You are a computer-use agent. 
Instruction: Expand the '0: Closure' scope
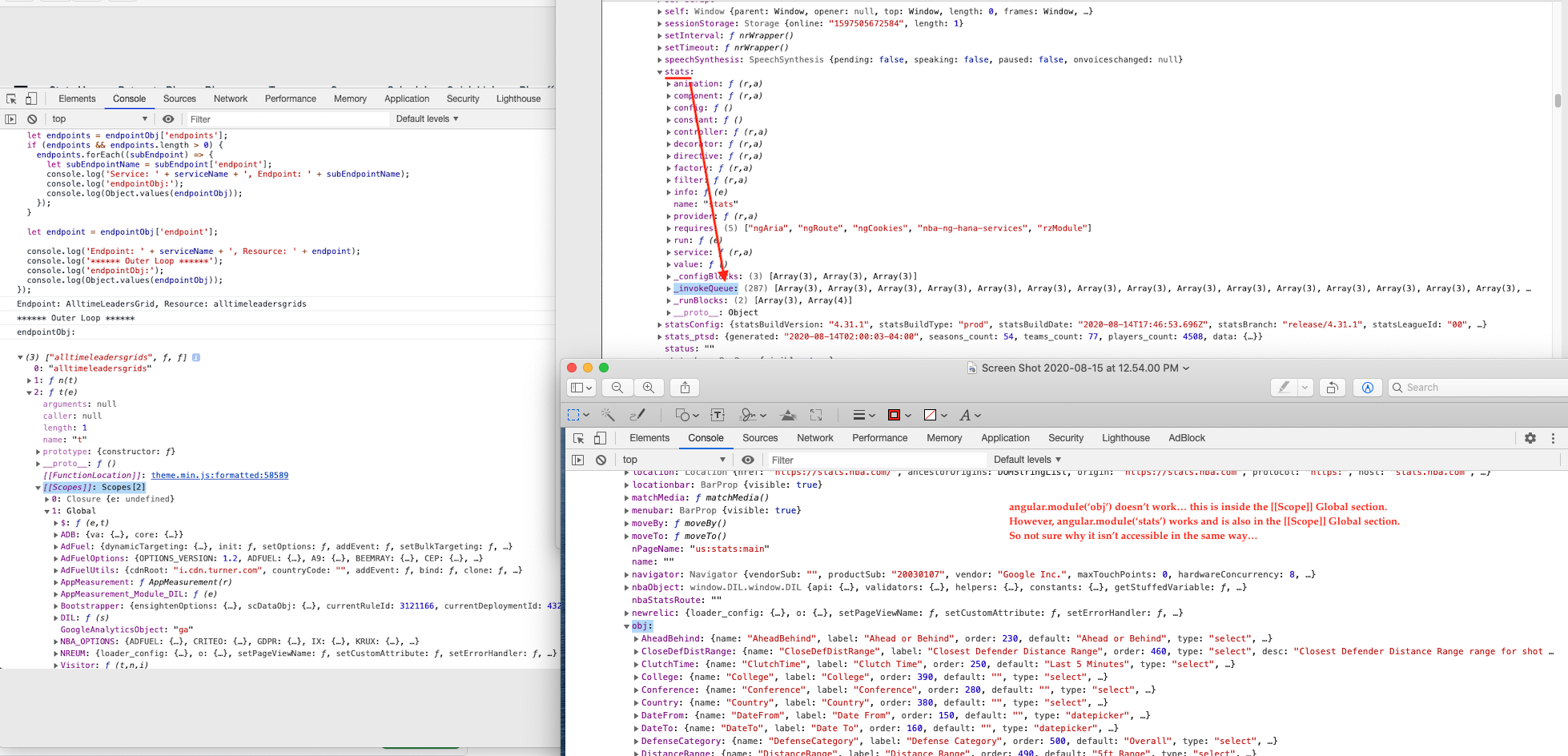pyautogui.click(x=47, y=499)
